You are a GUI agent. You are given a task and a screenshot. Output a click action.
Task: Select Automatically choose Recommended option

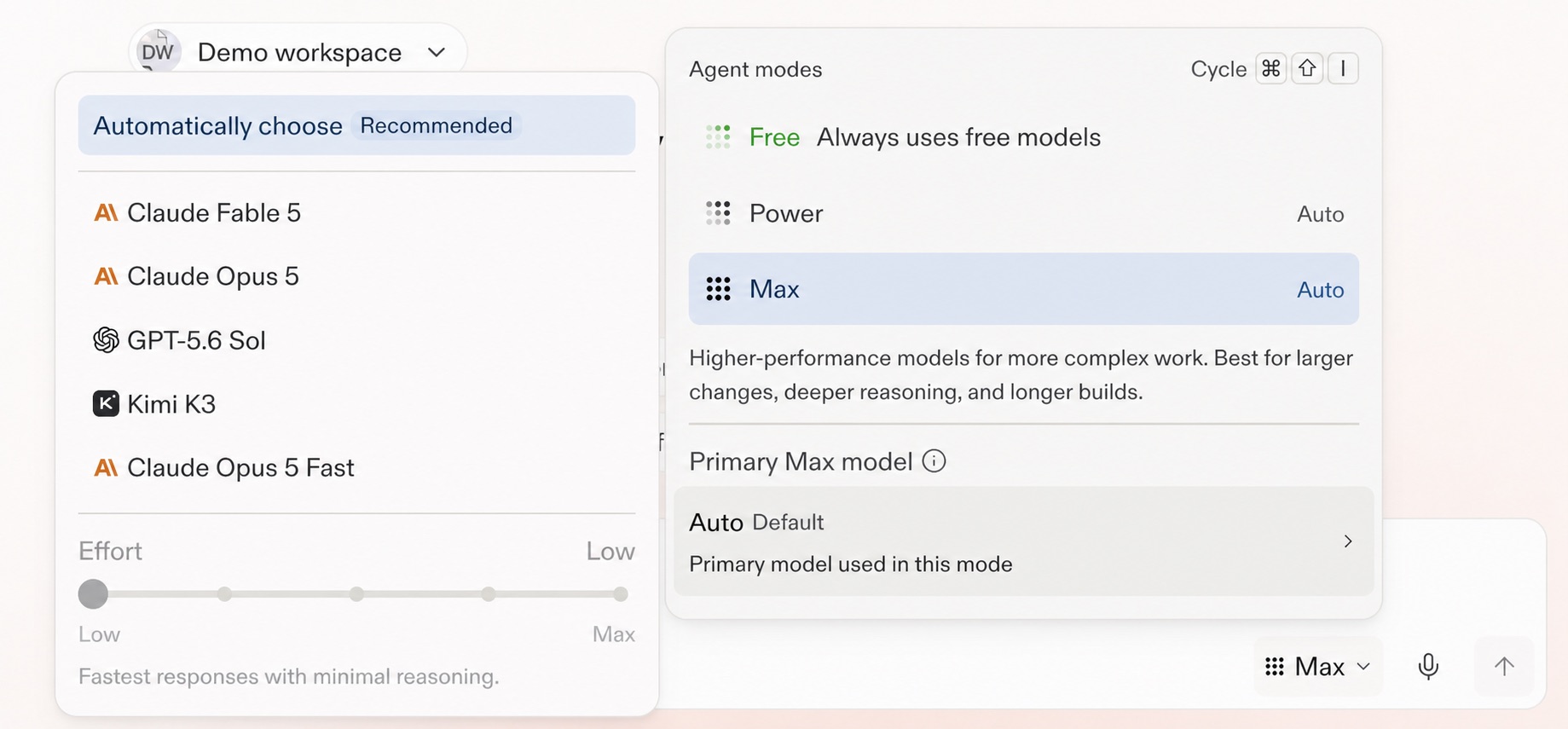coord(356,125)
